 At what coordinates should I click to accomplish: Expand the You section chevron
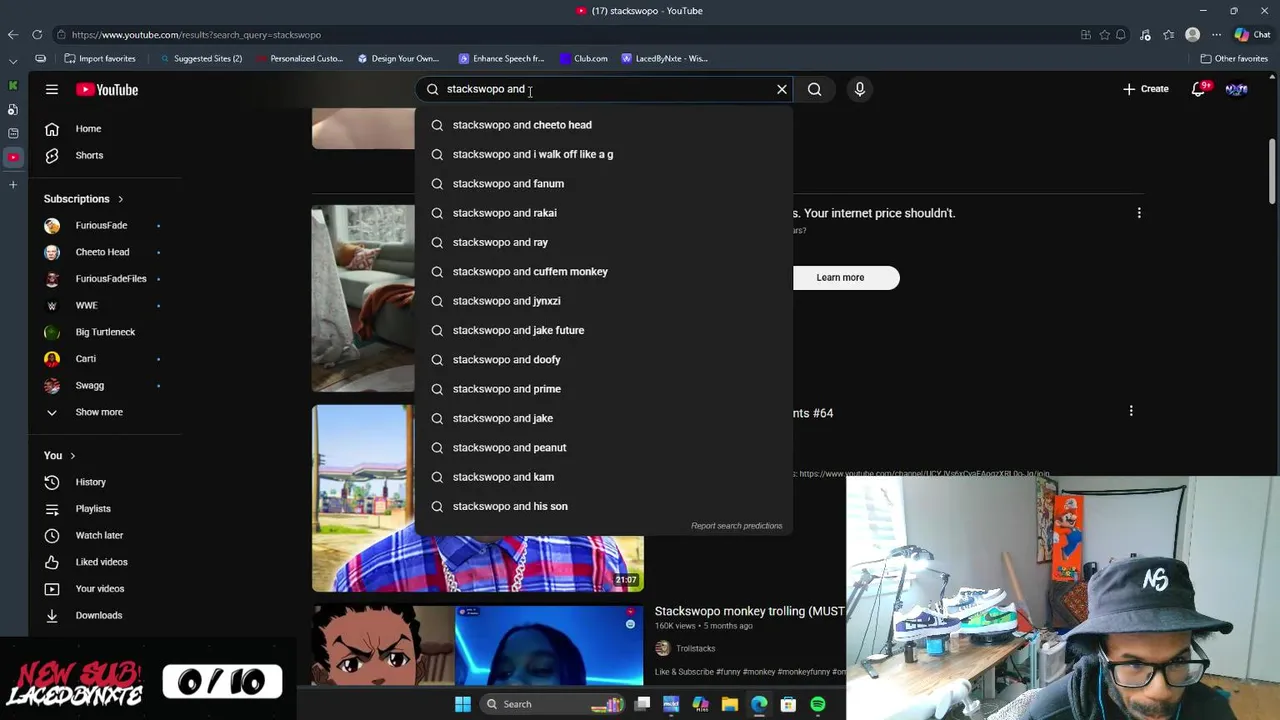[x=72, y=456]
